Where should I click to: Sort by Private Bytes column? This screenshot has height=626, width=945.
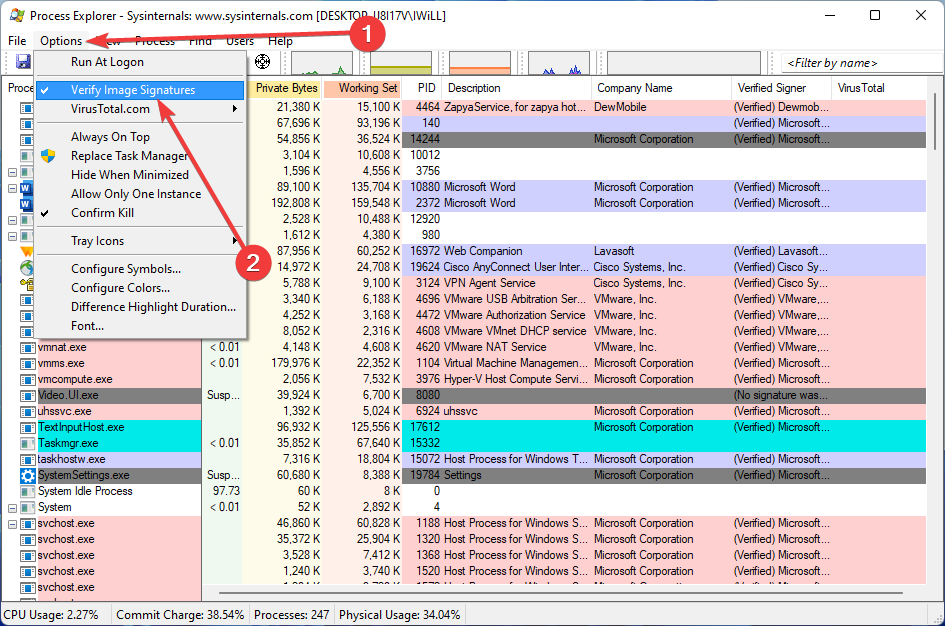(282, 88)
